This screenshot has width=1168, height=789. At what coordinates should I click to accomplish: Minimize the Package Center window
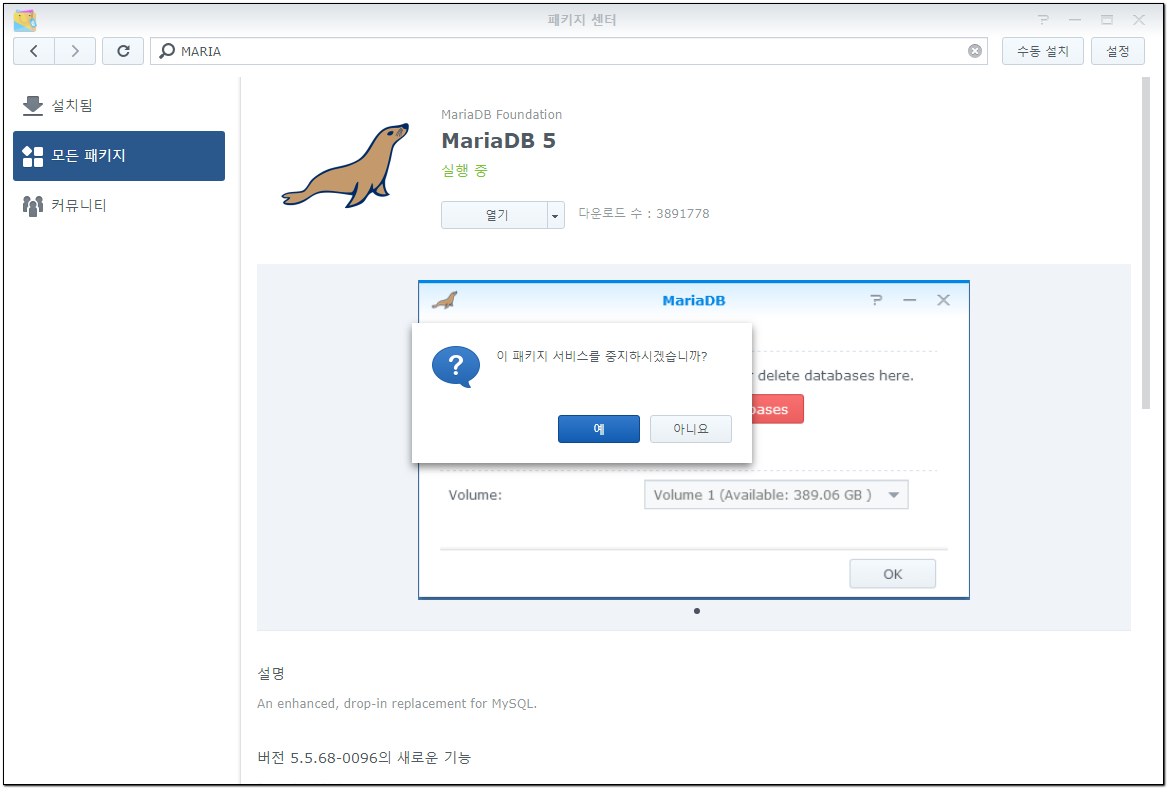pos(1075,20)
